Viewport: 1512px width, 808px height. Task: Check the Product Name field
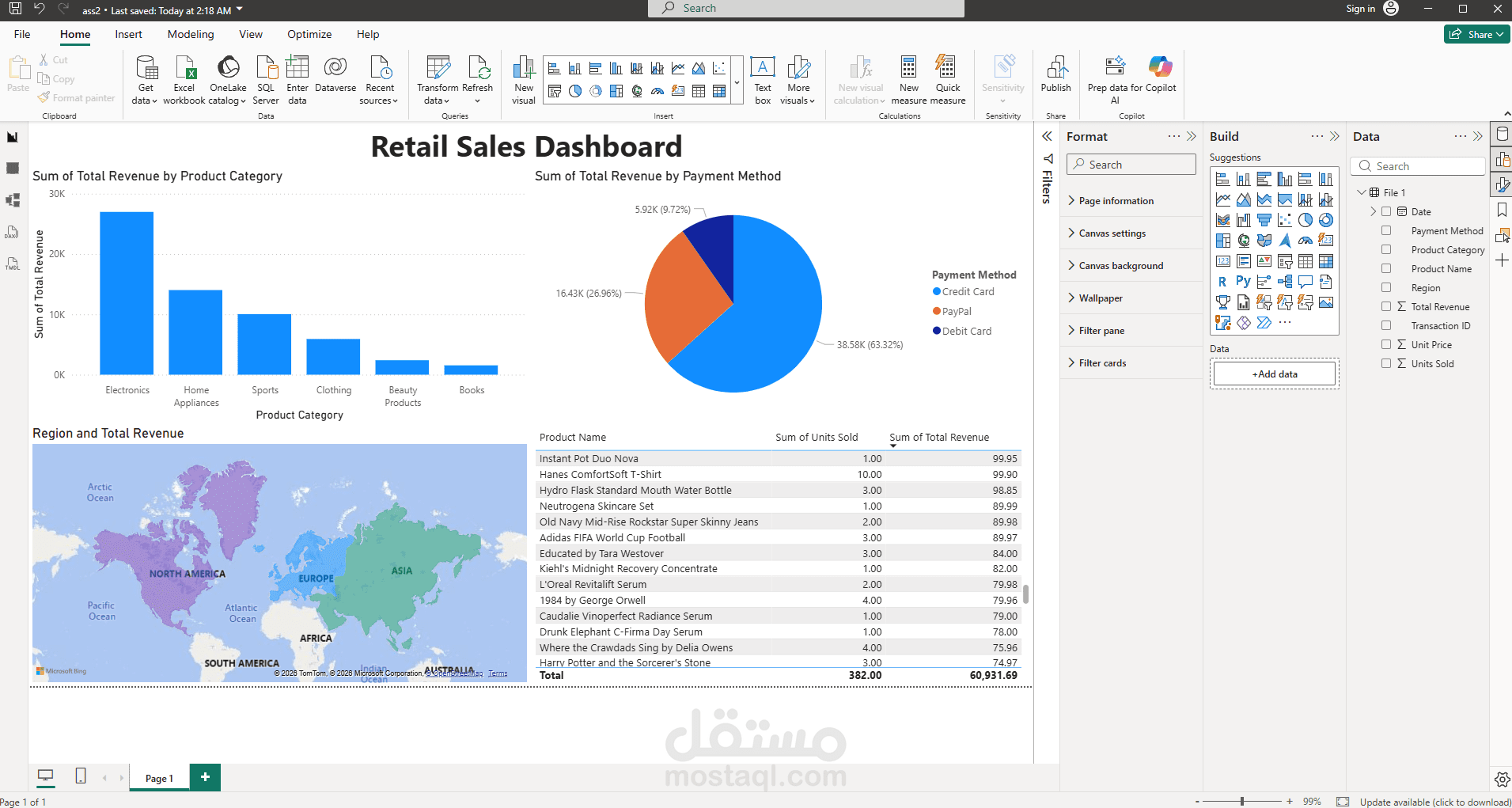pos(1386,268)
